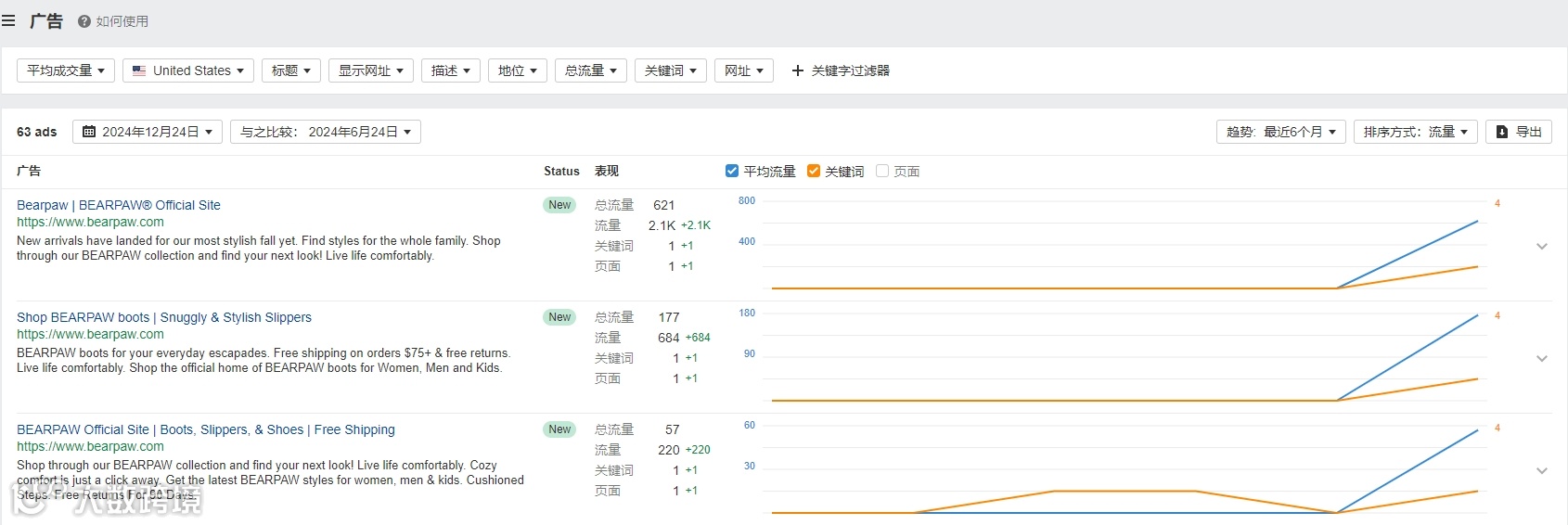Click the 流量 value 684
Screen dimensions: 1568x525
pos(669,338)
